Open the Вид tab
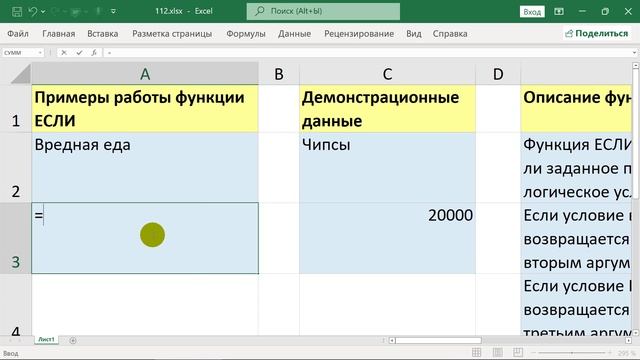640x360 pixels. tap(413, 34)
